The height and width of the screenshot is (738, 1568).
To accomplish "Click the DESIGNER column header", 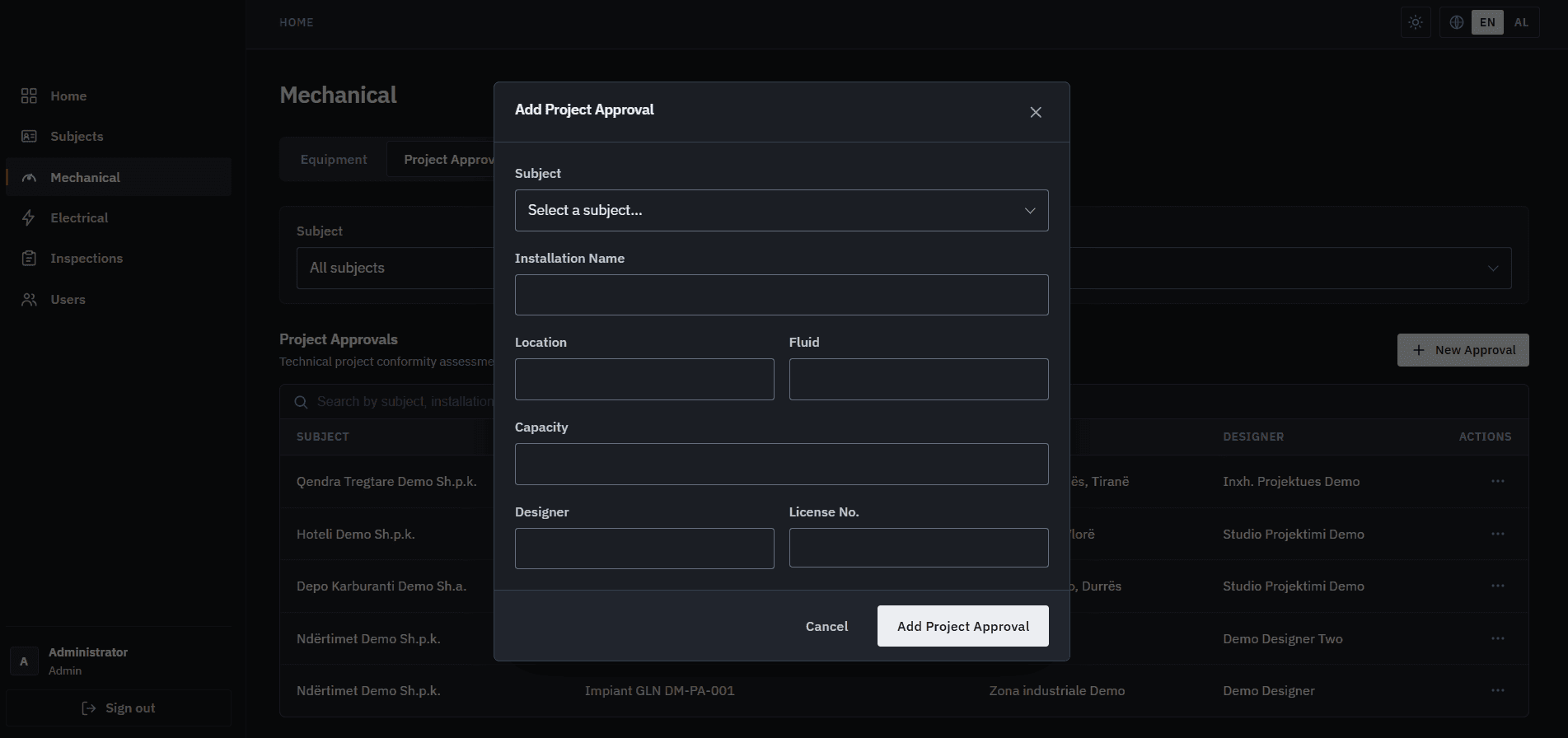I will [1253, 437].
